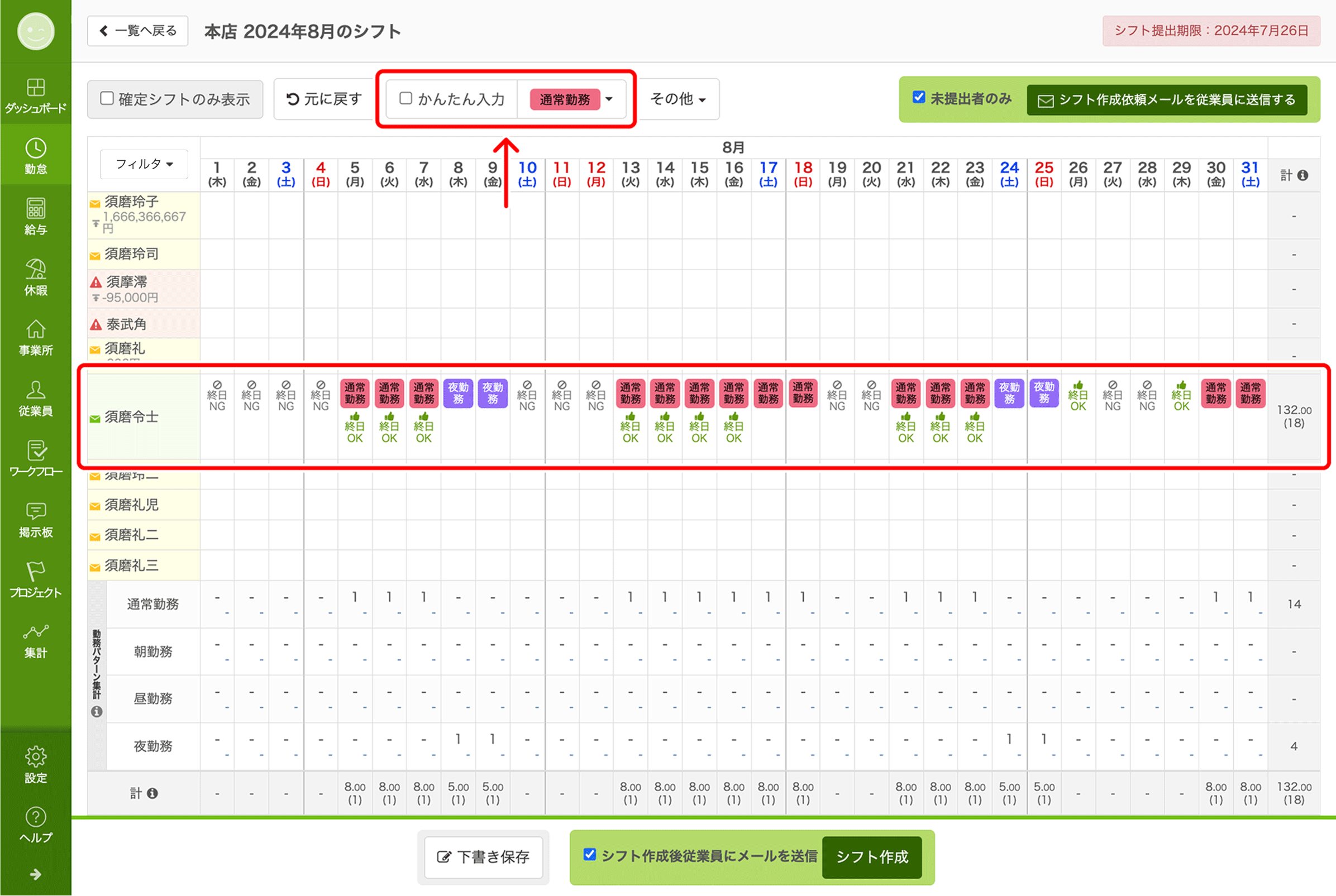Click the info icon next to 計 header
Image resolution: width=1336 pixels, height=896 pixels.
click(x=1303, y=175)
